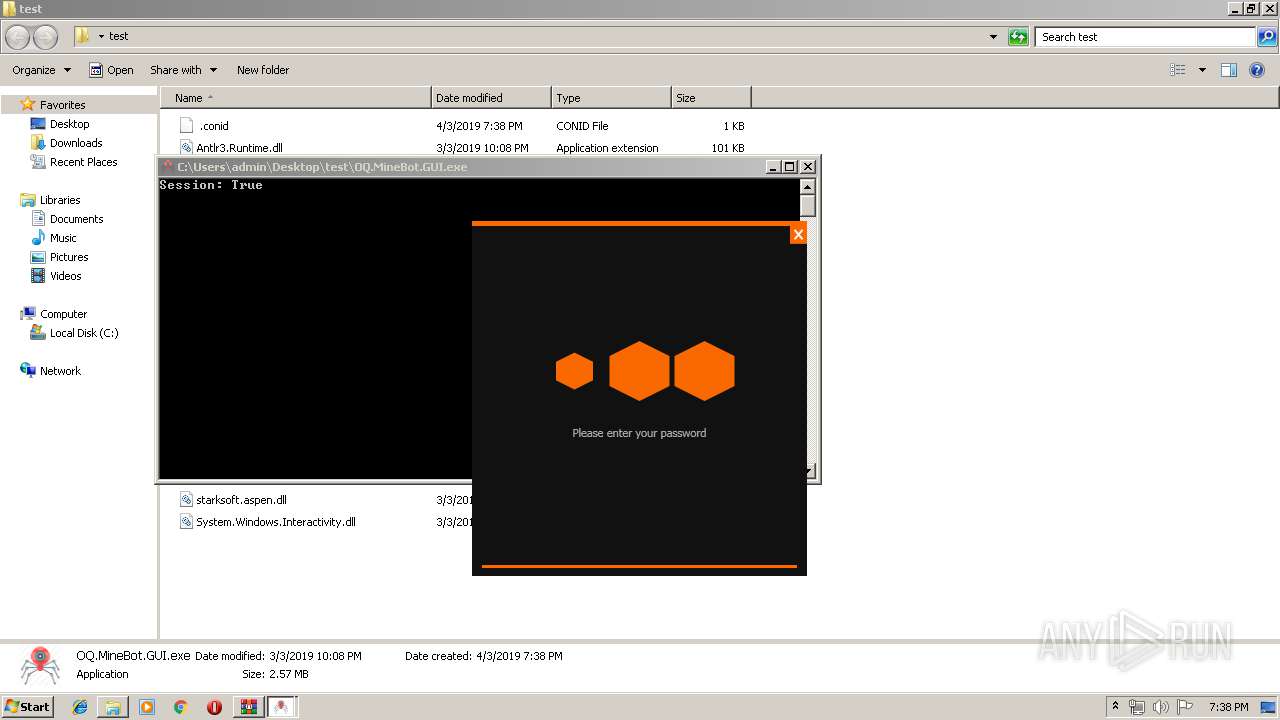Click the password entry line in dialog

639,566
